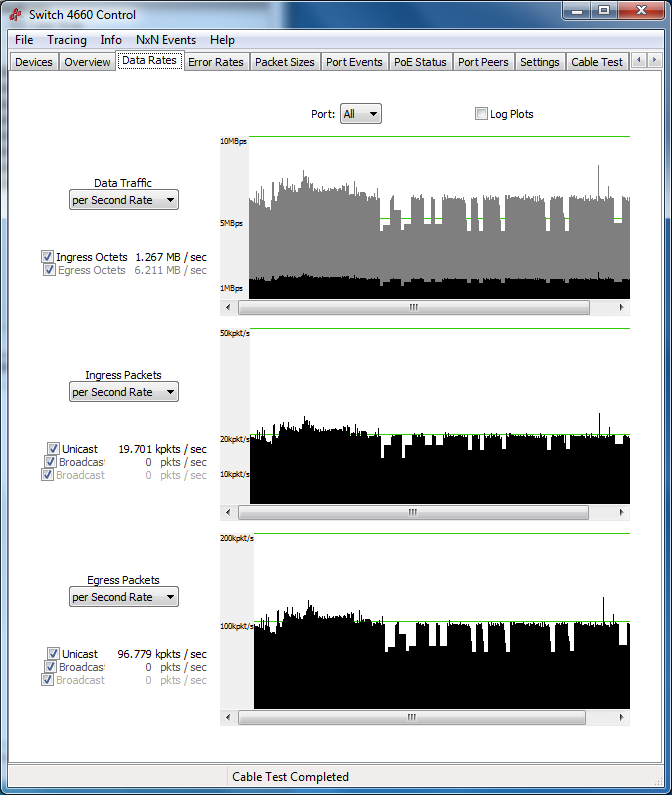Open the PoE Status tab
This screenshot has width=672, height=795.
[420, 62]
